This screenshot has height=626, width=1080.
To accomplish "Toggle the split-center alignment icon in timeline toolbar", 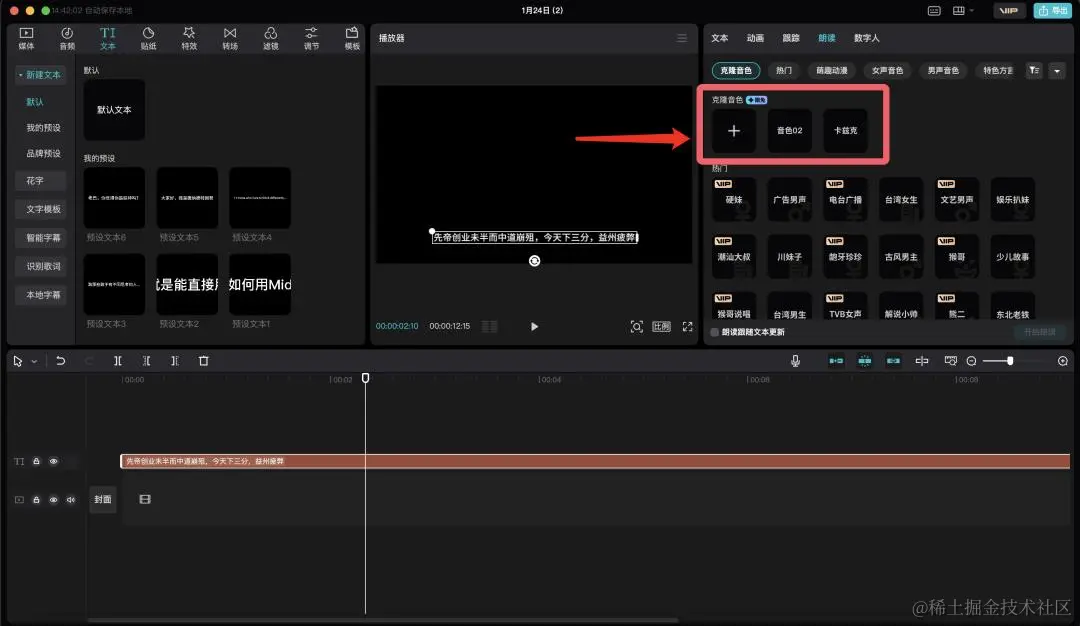I will point(922,361).
